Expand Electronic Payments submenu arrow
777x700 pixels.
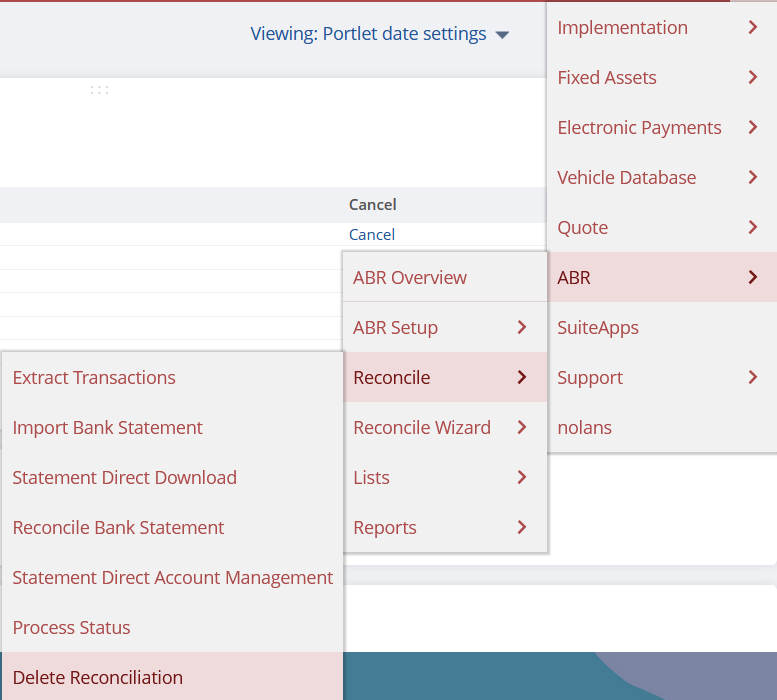click(x=752, y=127)
